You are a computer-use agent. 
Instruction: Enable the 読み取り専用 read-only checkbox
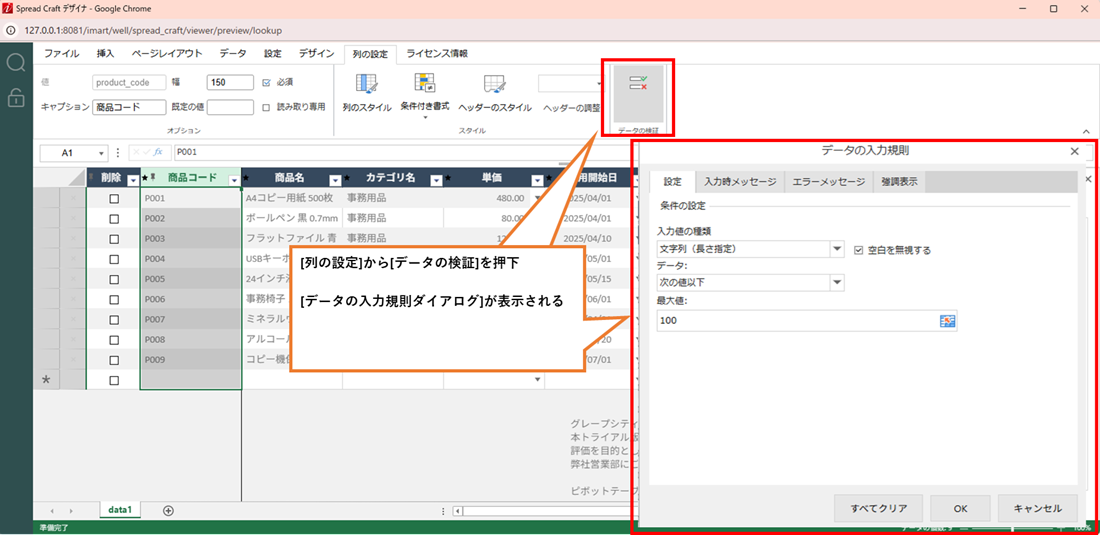point(266,107)
